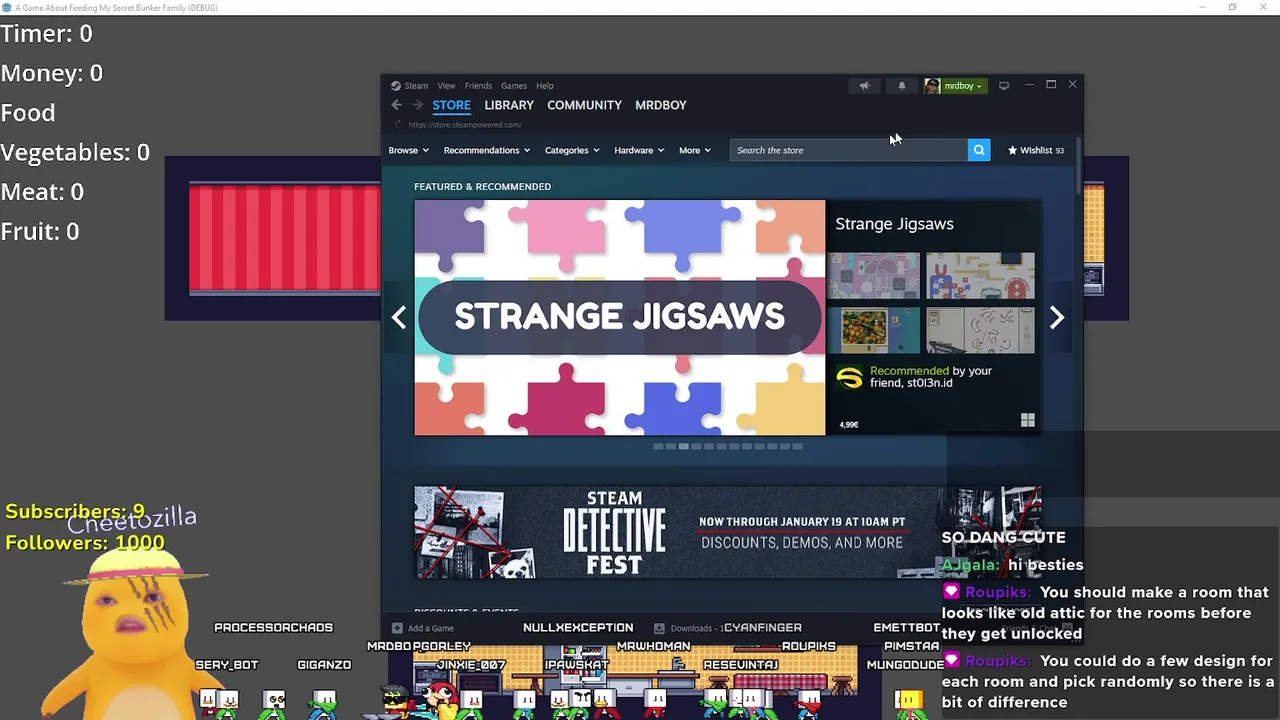Show previous featured game in carousel
1280x720 pixels.
tap(399, 317)
